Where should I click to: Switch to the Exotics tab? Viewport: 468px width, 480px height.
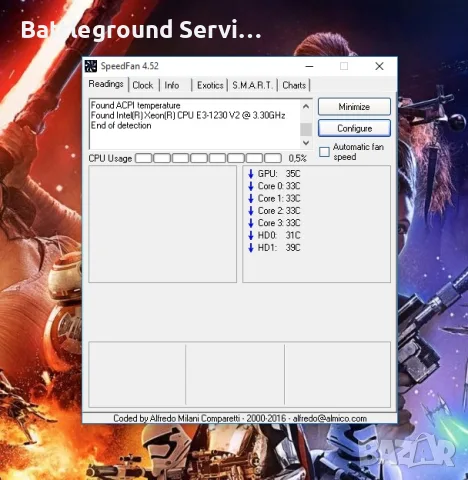210,85
